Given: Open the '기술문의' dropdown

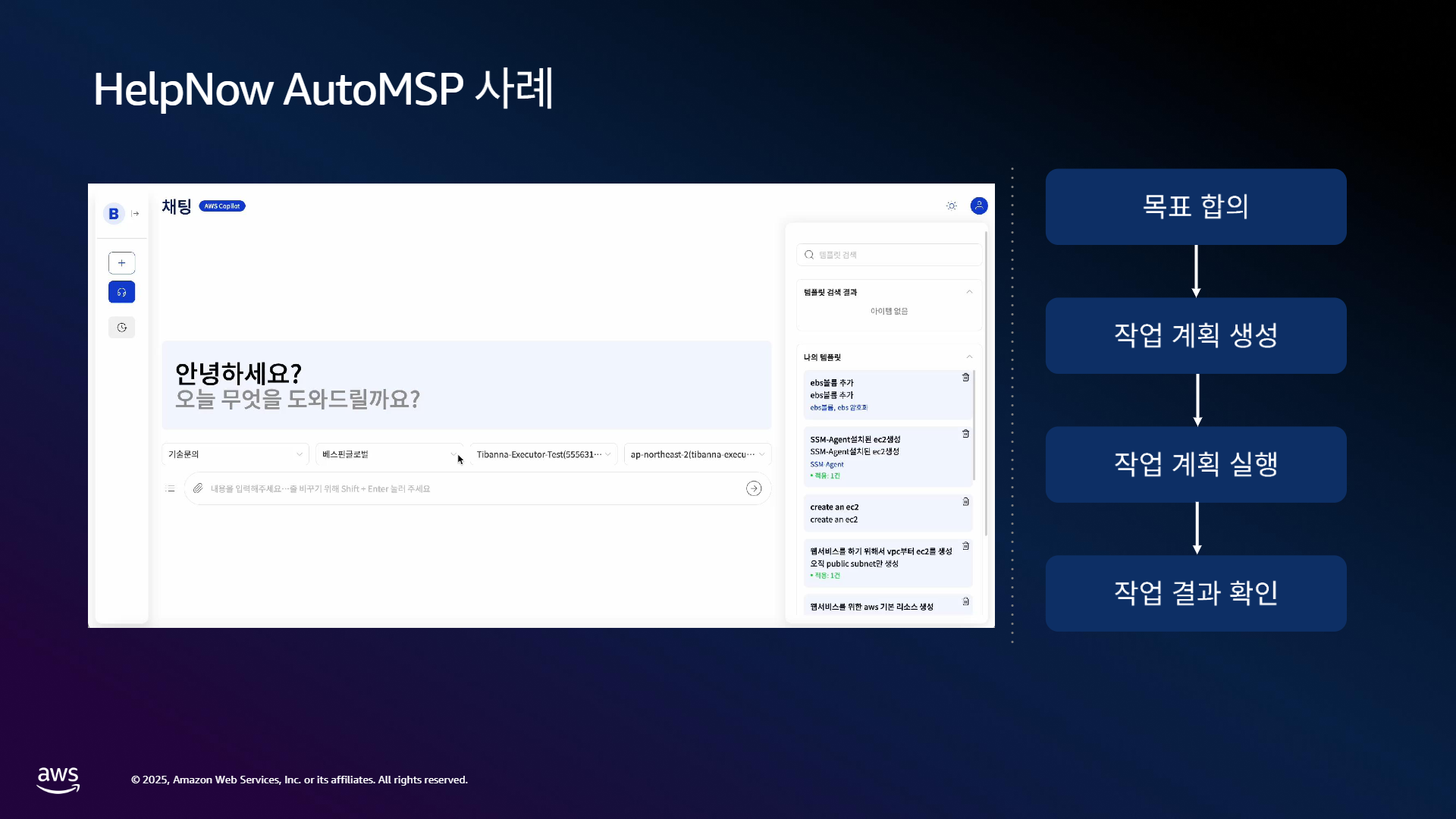Looking at the screenshot, I should pos(235,454).
